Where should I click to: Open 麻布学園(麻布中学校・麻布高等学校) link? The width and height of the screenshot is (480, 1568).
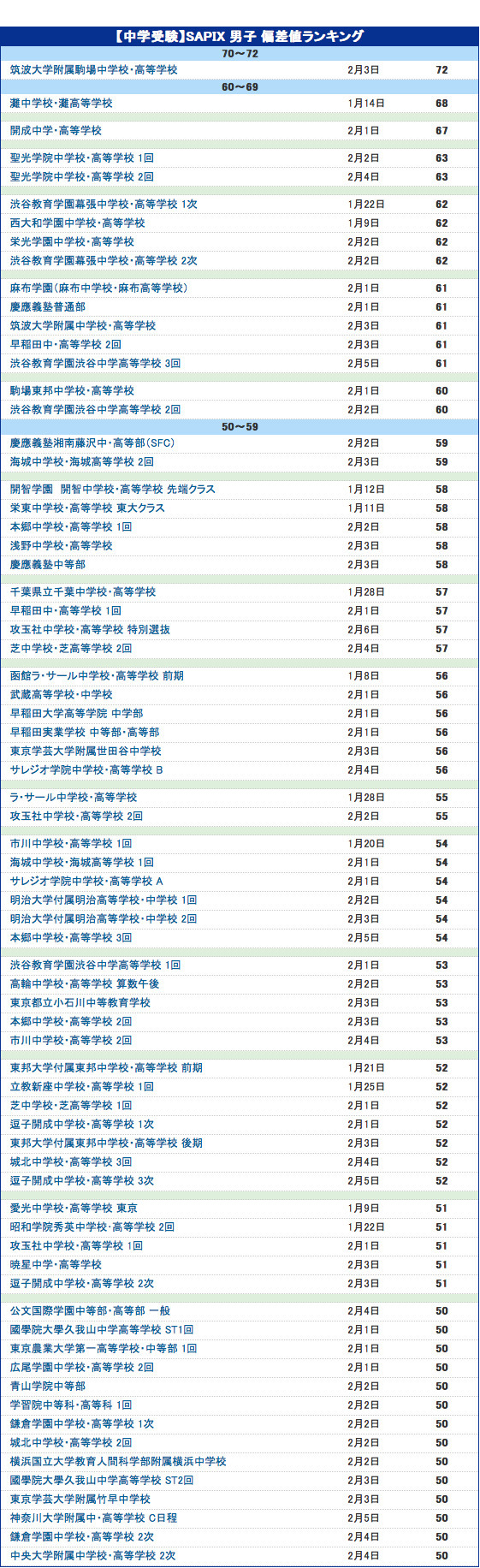(x=99, y=288)
